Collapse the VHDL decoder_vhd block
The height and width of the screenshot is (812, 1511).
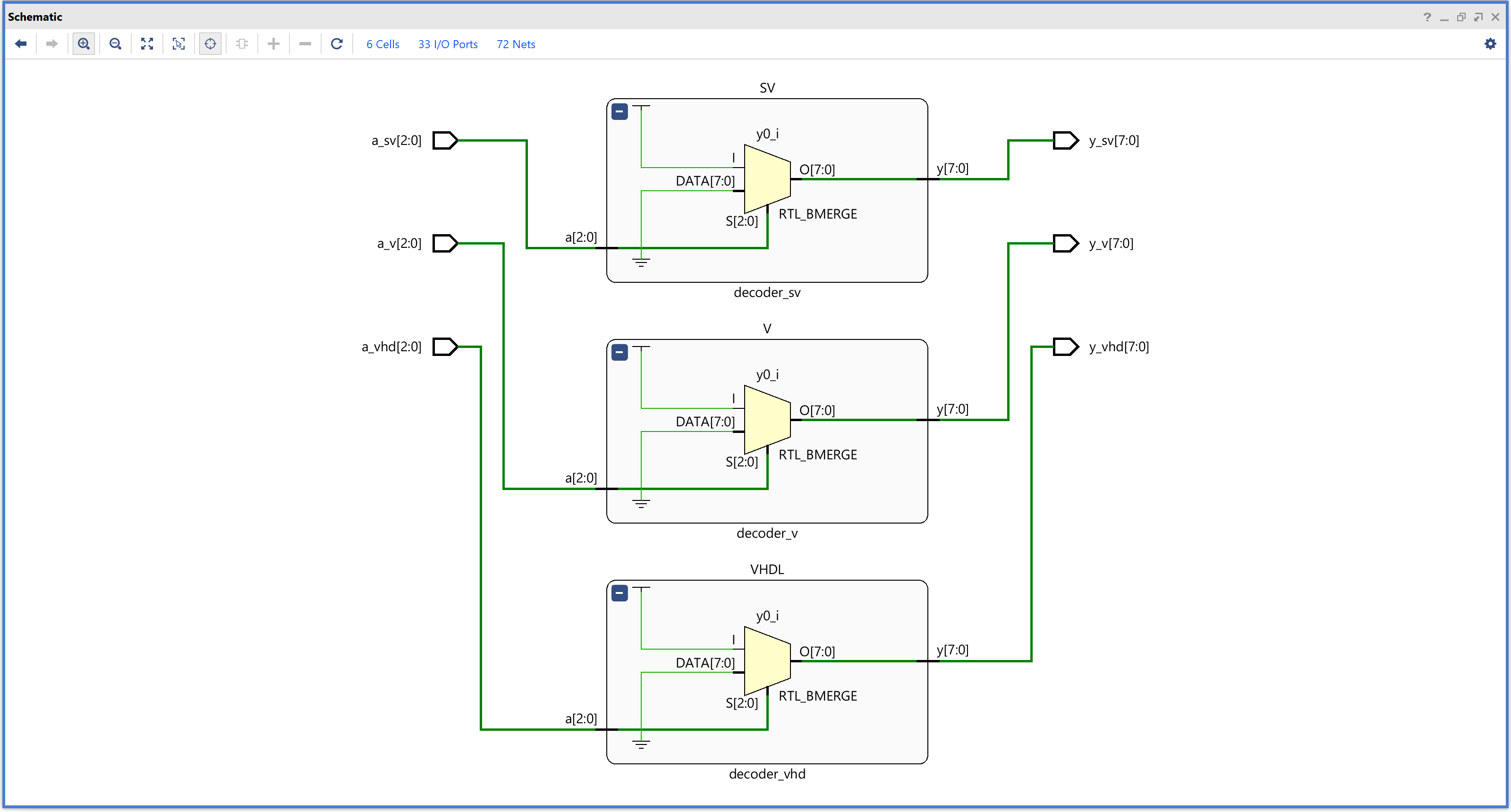point(620,593)
